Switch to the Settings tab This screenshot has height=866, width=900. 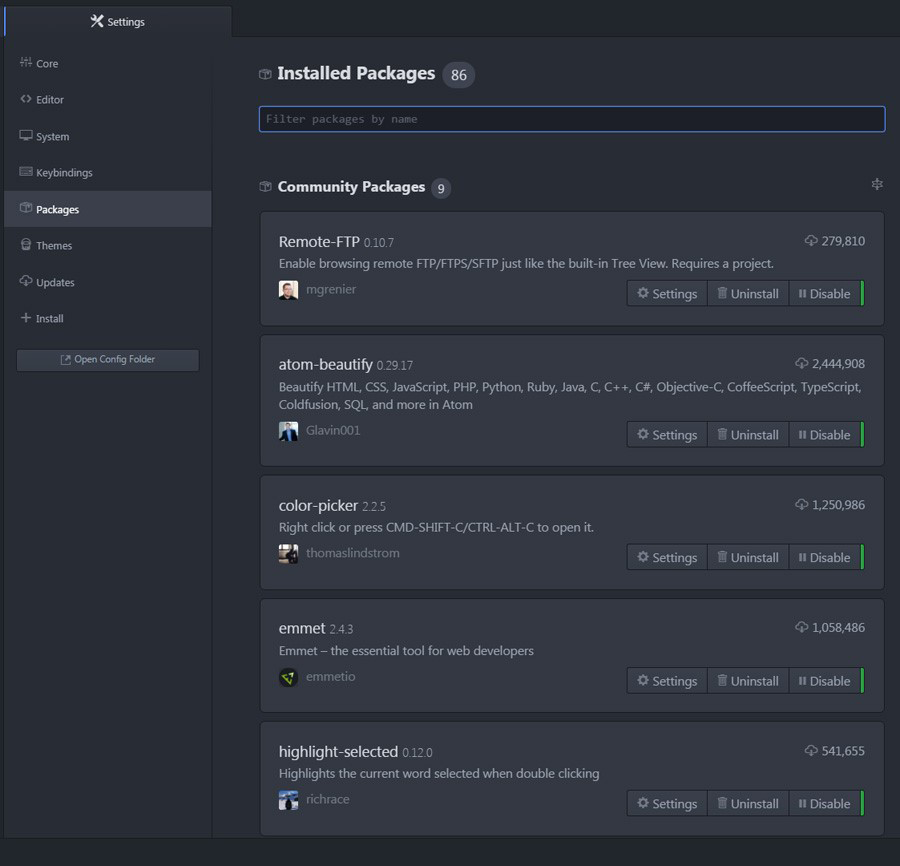tap(118, 22)
